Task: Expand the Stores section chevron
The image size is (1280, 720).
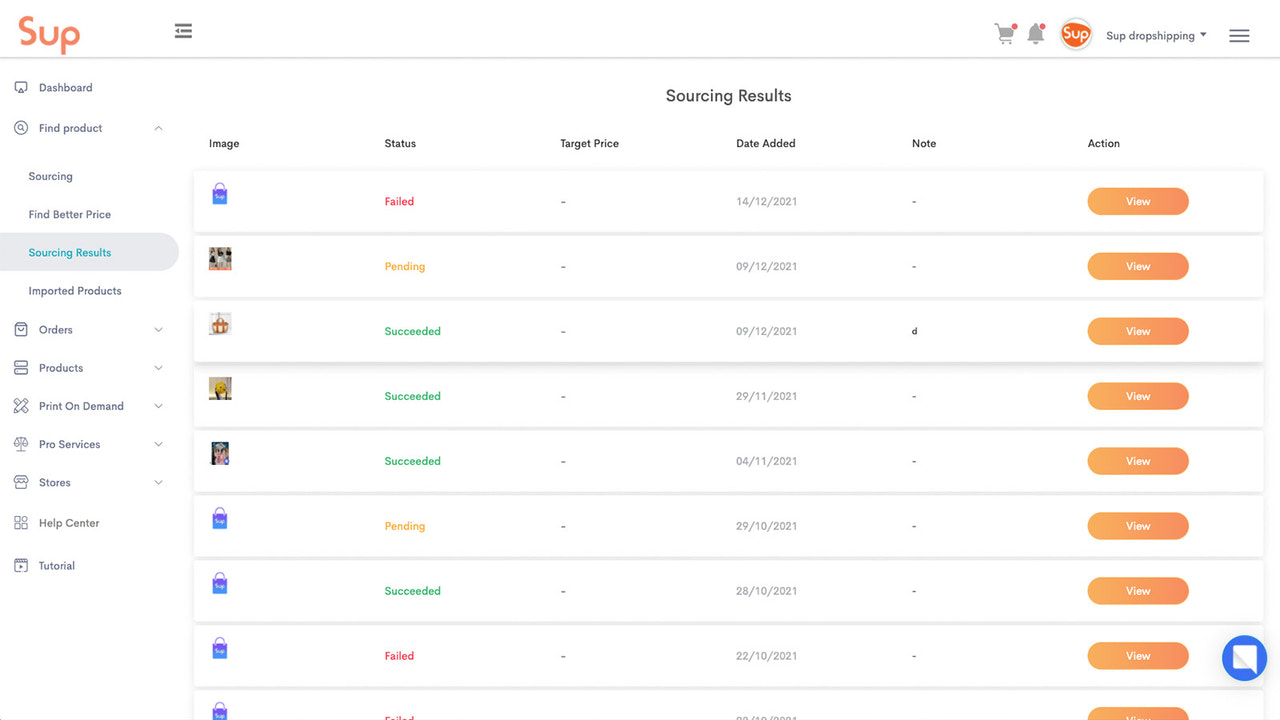Action: (x=158, y=482)
